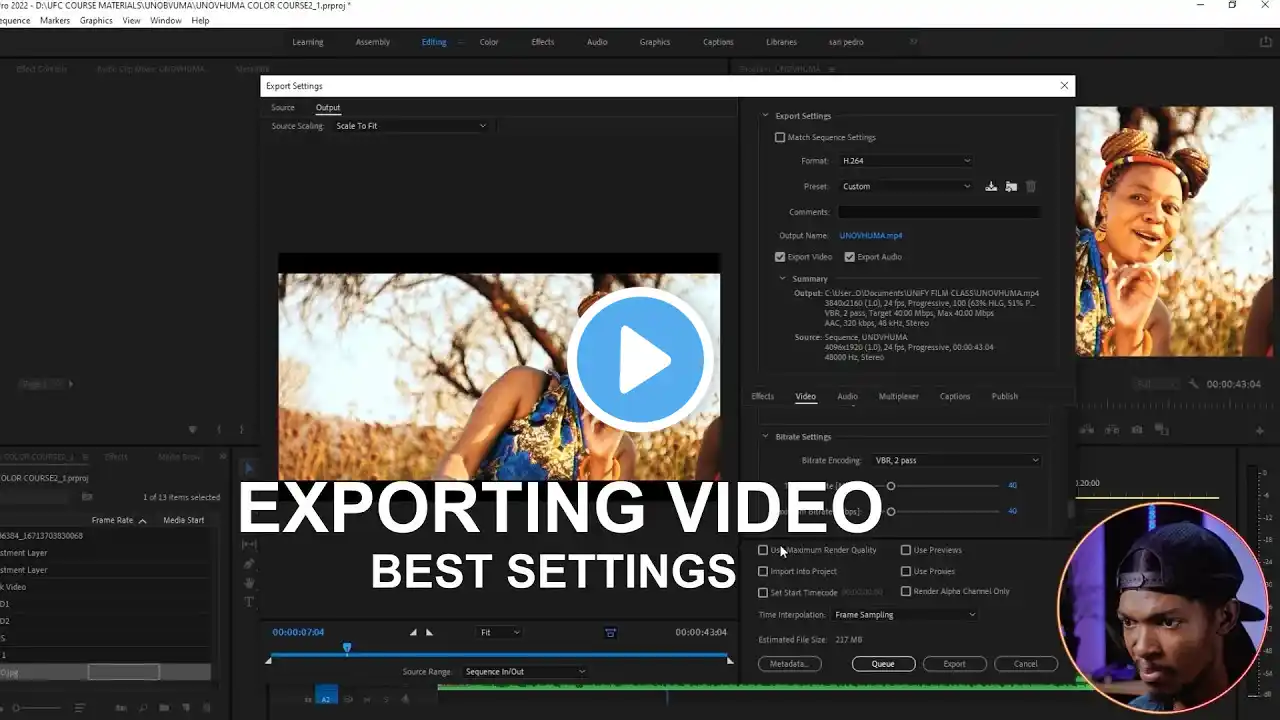The width and height of the screenshot is (1280, 720).
Task: Open the Bitrate Encoding VBR dropdown
Action: pos(957,460)
